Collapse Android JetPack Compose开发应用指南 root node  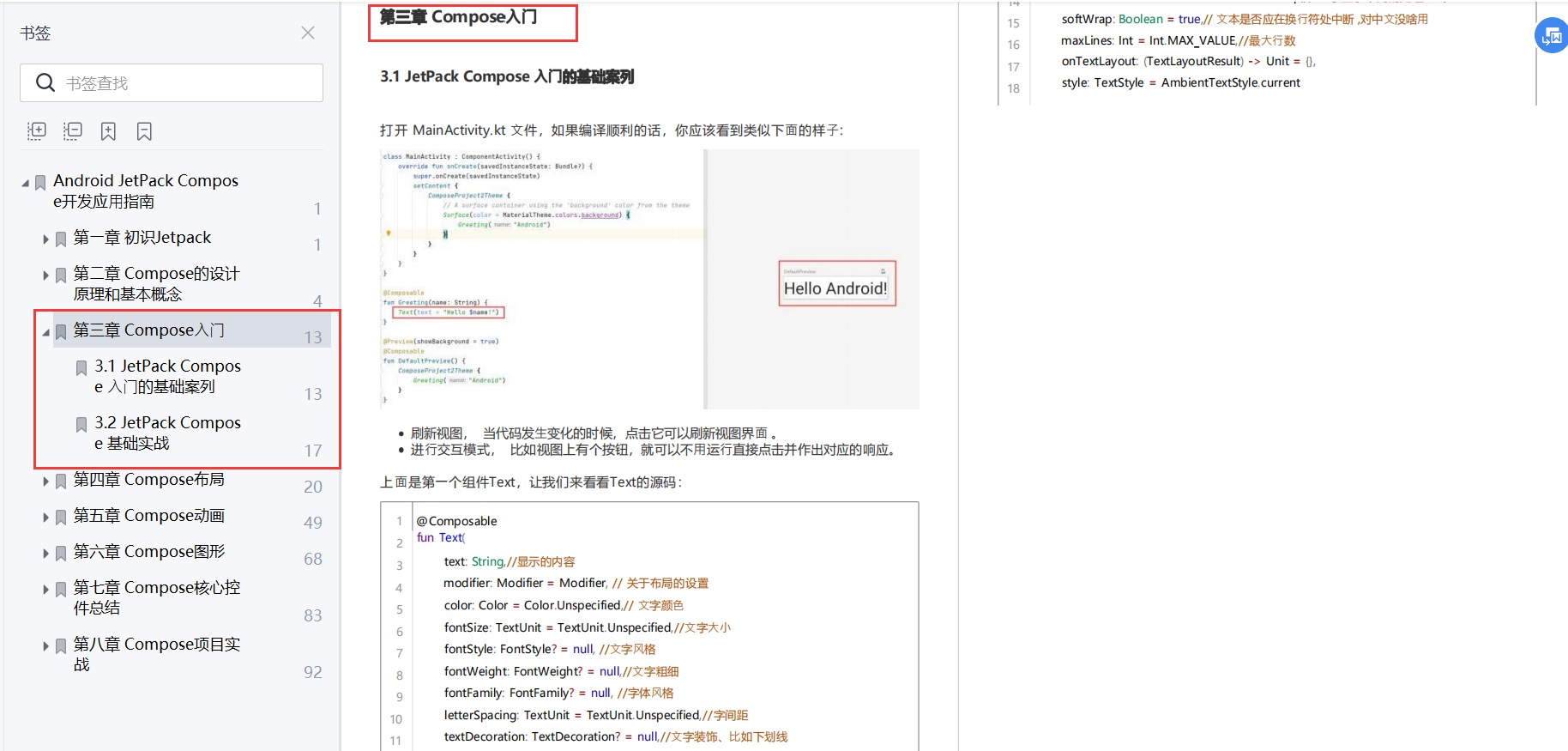pos(25,183)
